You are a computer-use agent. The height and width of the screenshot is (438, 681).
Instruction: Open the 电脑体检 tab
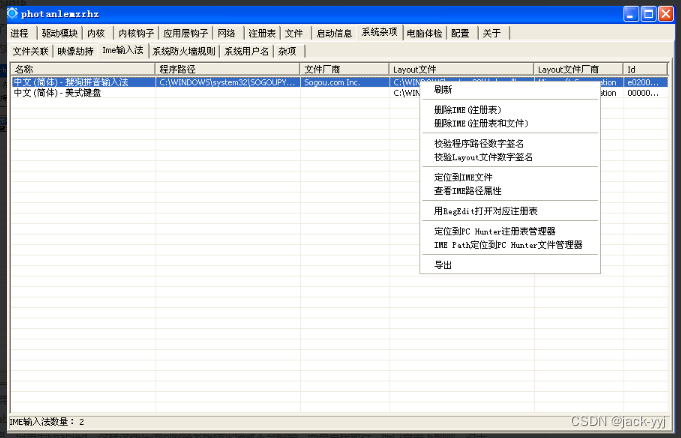[424, 33]
